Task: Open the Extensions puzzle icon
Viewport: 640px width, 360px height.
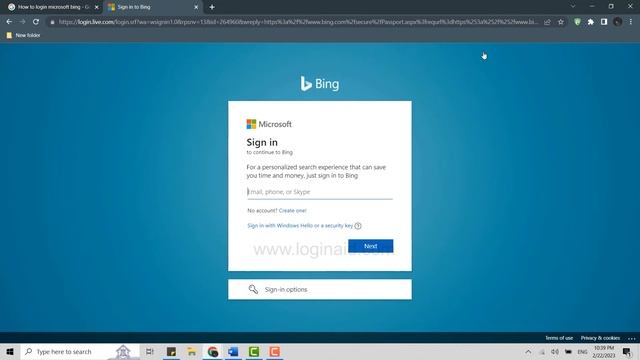Action: [591, 22]
